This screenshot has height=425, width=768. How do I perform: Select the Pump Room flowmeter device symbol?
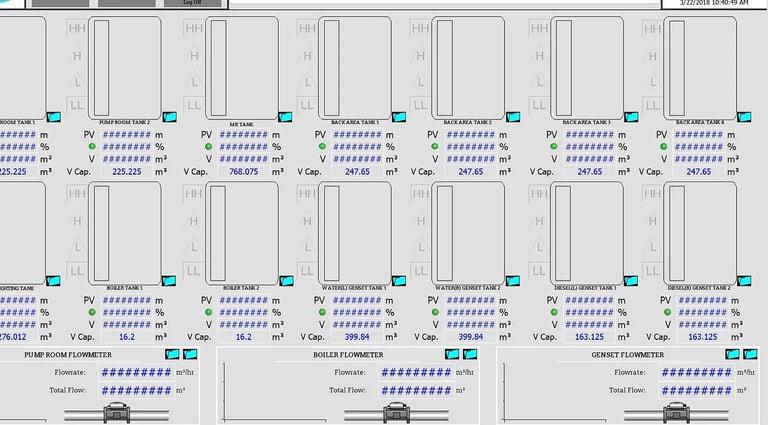[117, 413]
